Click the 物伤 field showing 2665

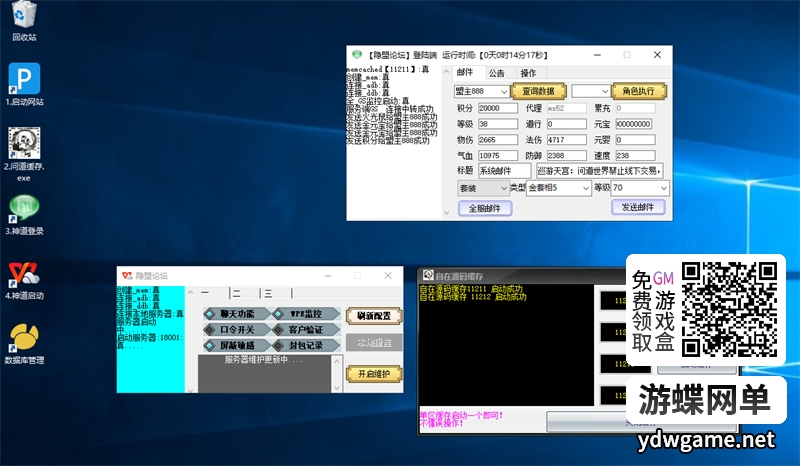[498, 140]
